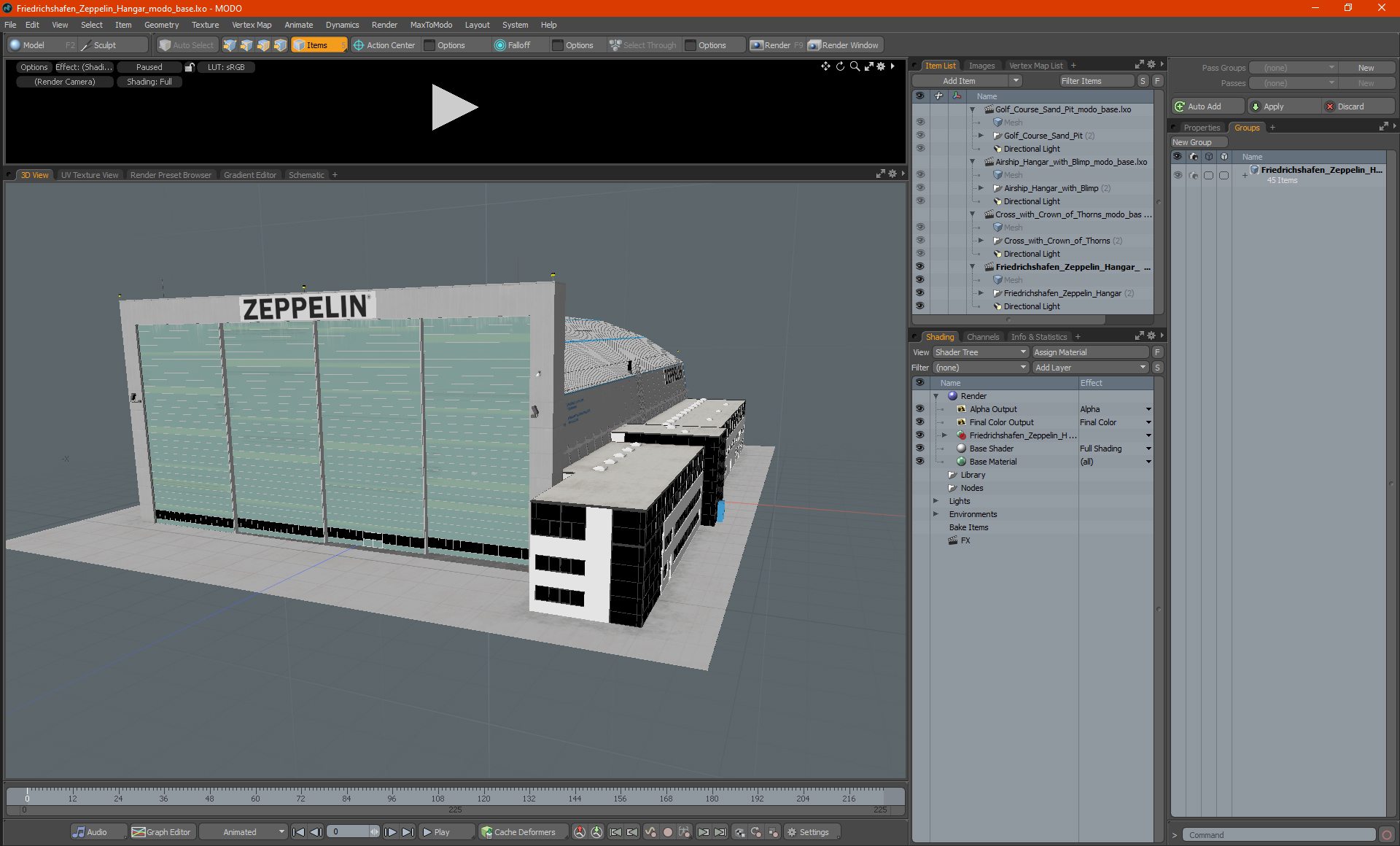Viewport: 1400px width, 846px height.
Task: Open the Animated key mode dropdown
Action: point(243,832)
